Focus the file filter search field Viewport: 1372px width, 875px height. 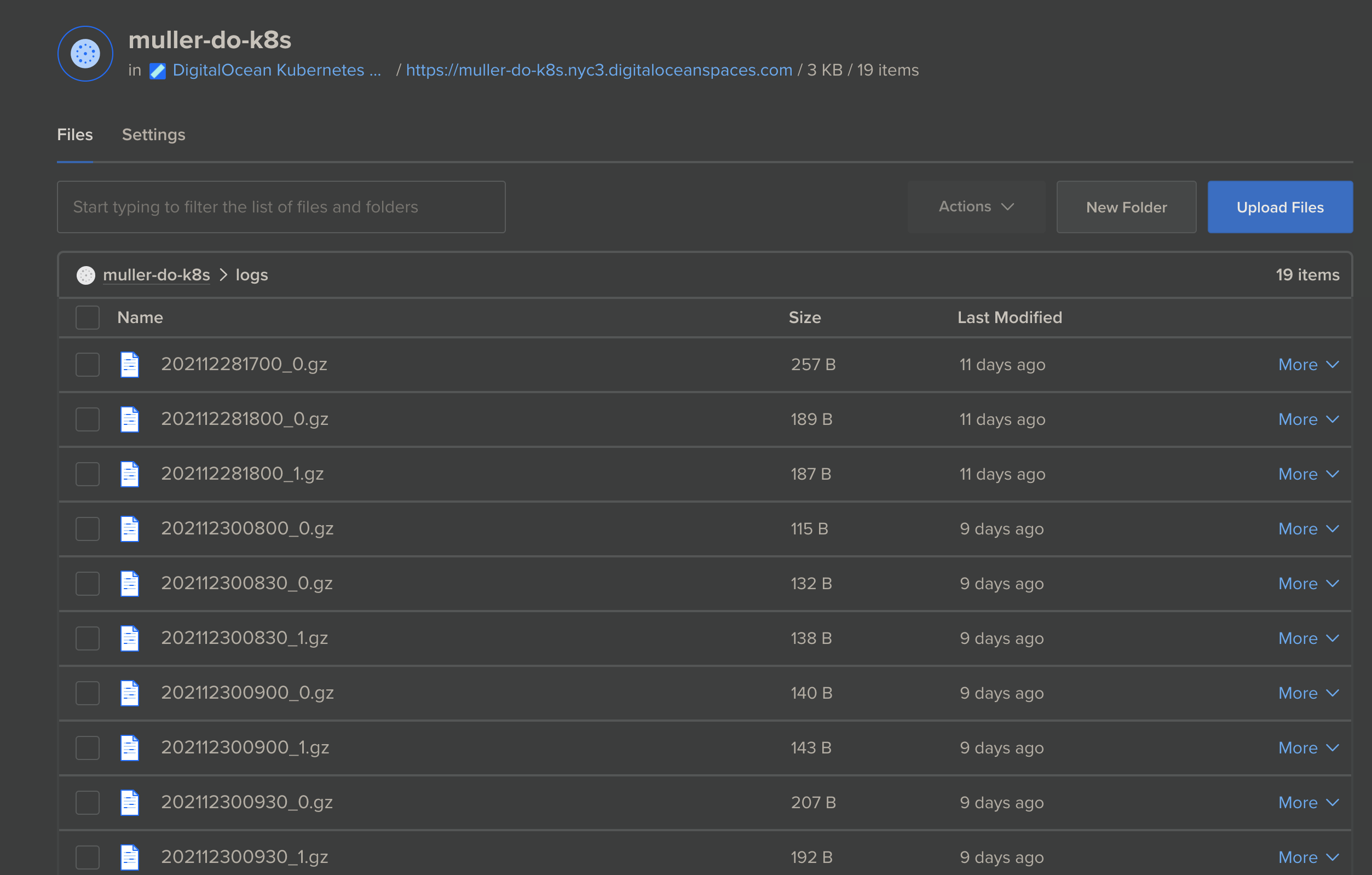[281, 207]
